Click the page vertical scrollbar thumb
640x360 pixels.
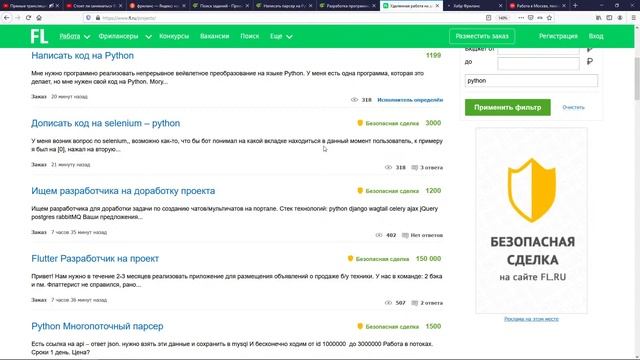(637, 78)
